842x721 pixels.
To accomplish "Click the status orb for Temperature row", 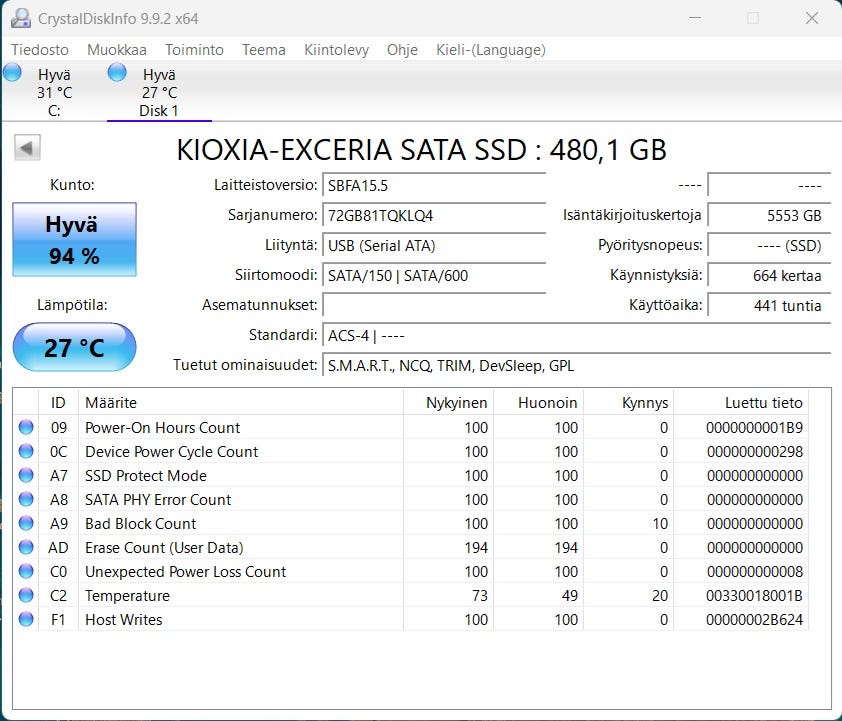I will coord(26,595).
